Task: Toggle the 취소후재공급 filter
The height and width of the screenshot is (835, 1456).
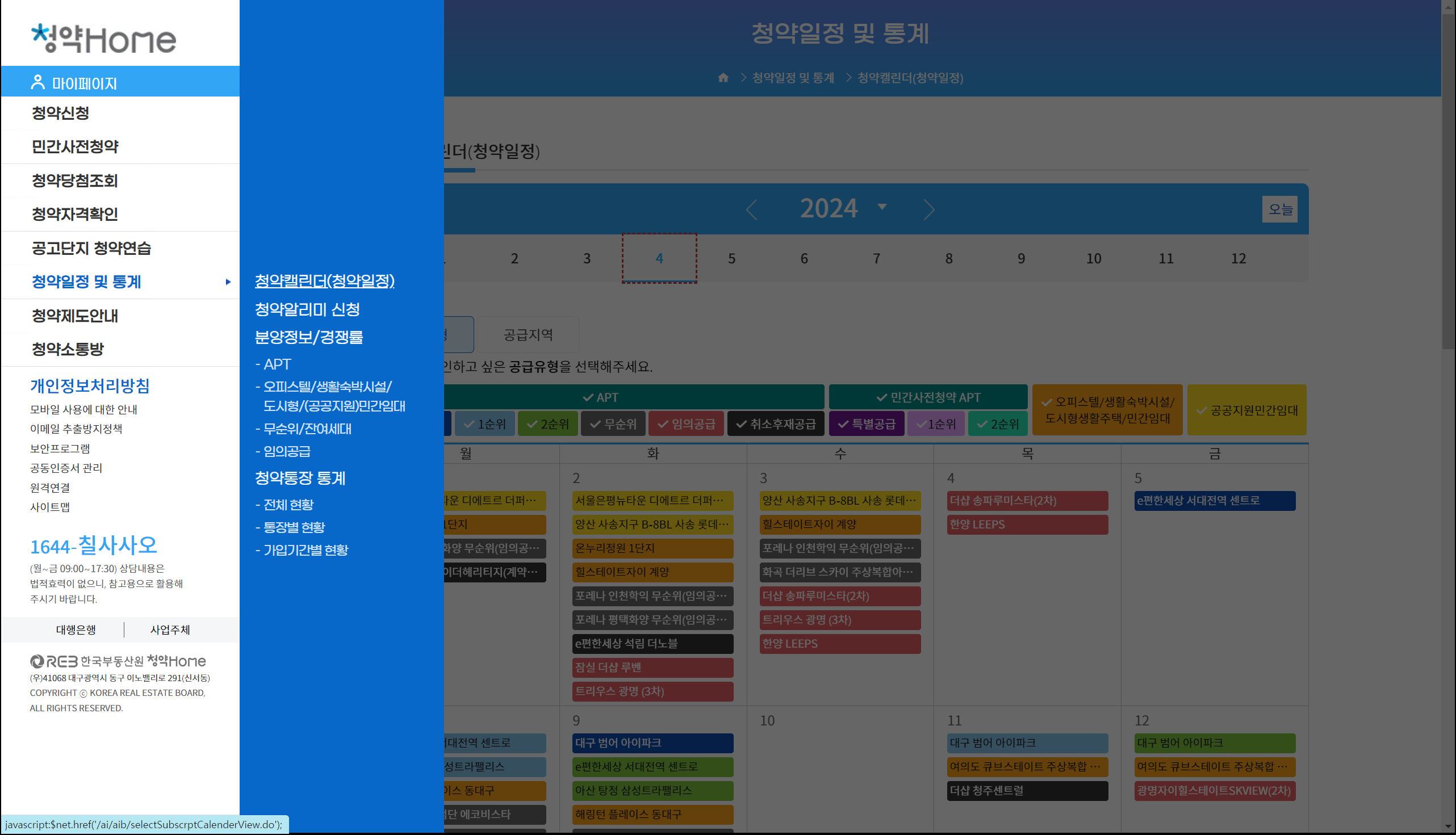Action: pos(776,424)
